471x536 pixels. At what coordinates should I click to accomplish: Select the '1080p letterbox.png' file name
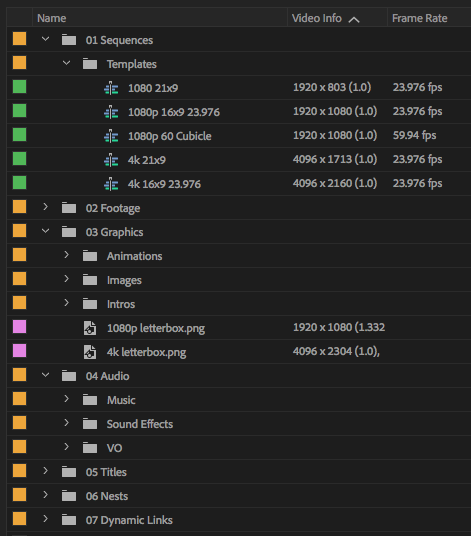(x=156, y=328)
